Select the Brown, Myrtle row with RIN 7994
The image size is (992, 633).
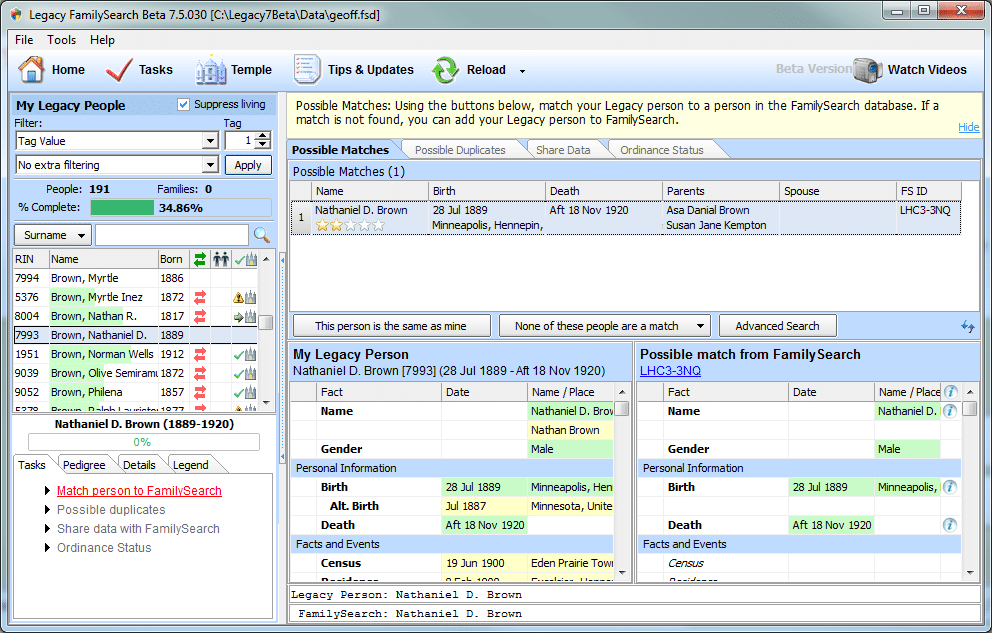click(x=135, y=278)
